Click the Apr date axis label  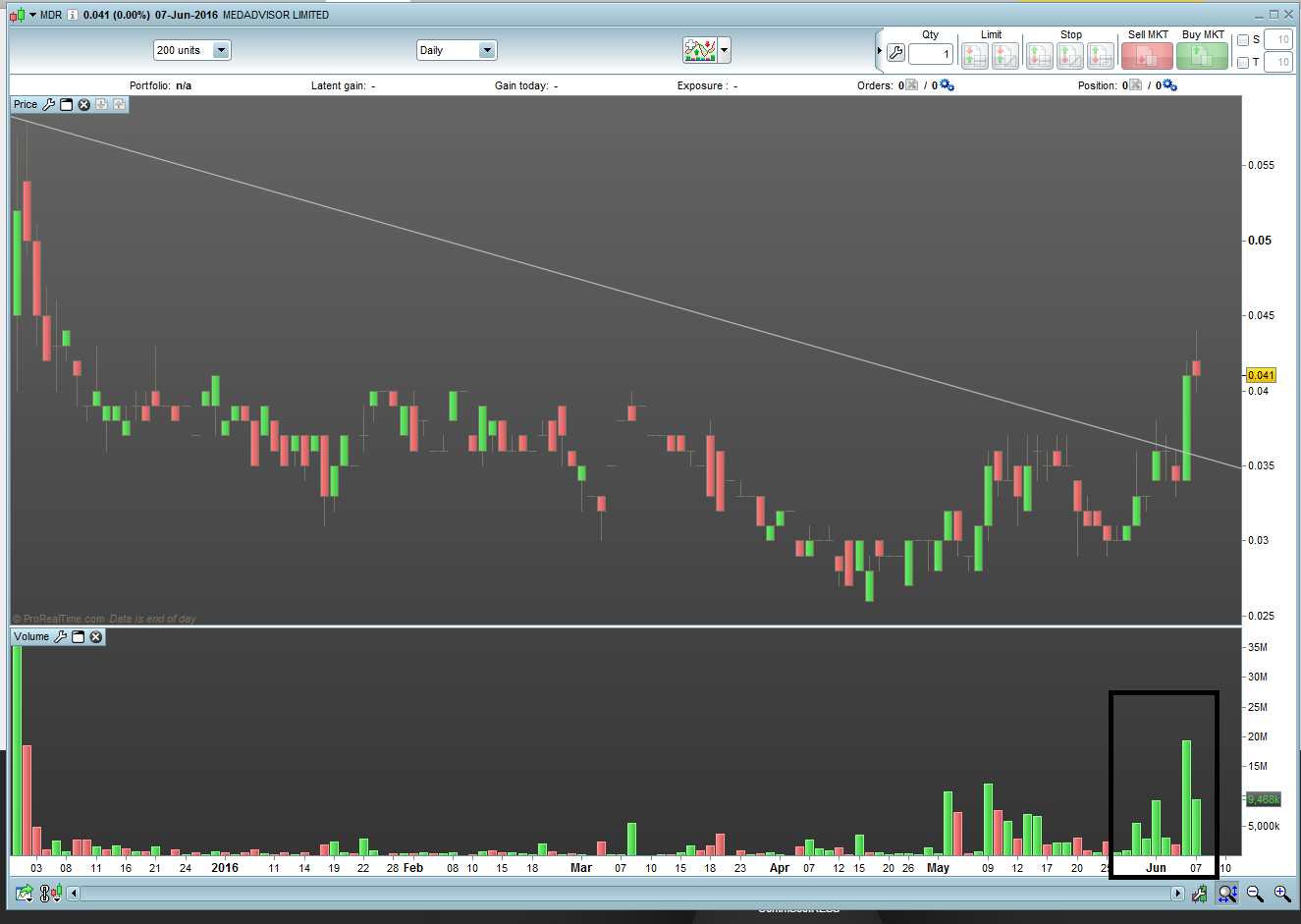pos(779,867)
